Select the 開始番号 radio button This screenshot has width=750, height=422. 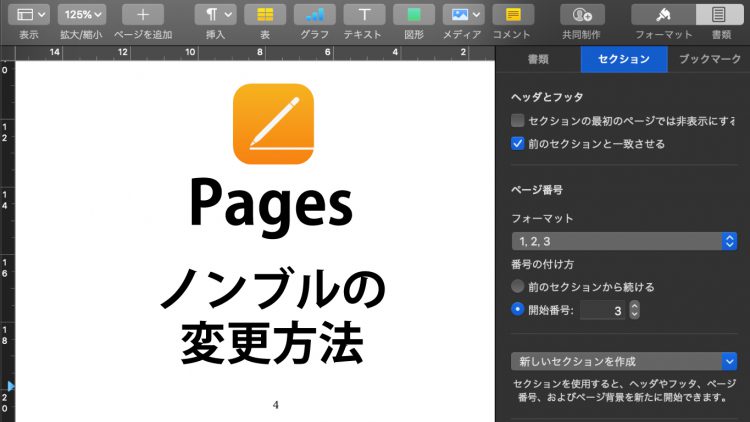[517, 309]
